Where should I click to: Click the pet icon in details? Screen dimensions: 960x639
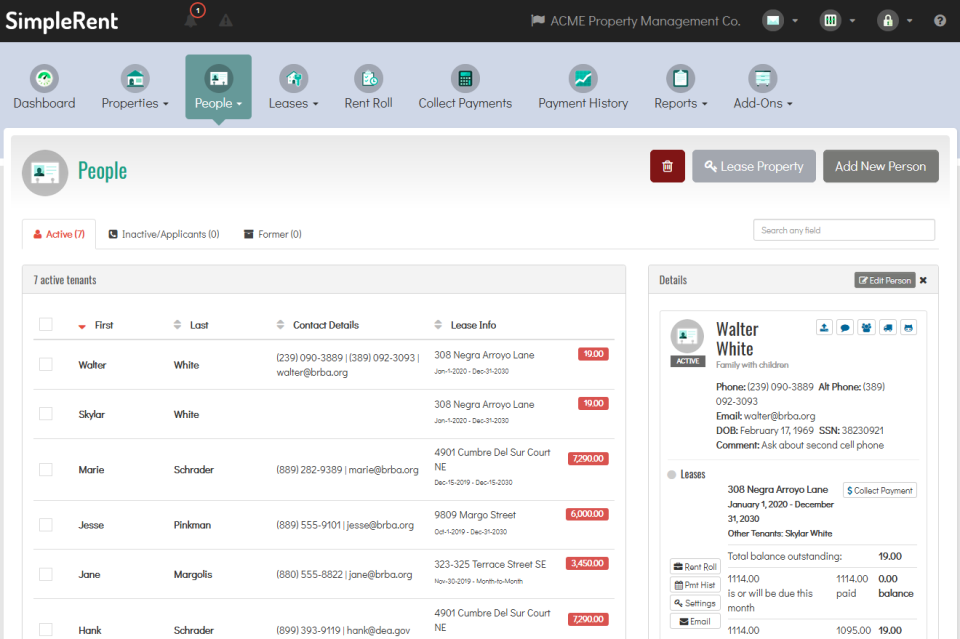909,327
